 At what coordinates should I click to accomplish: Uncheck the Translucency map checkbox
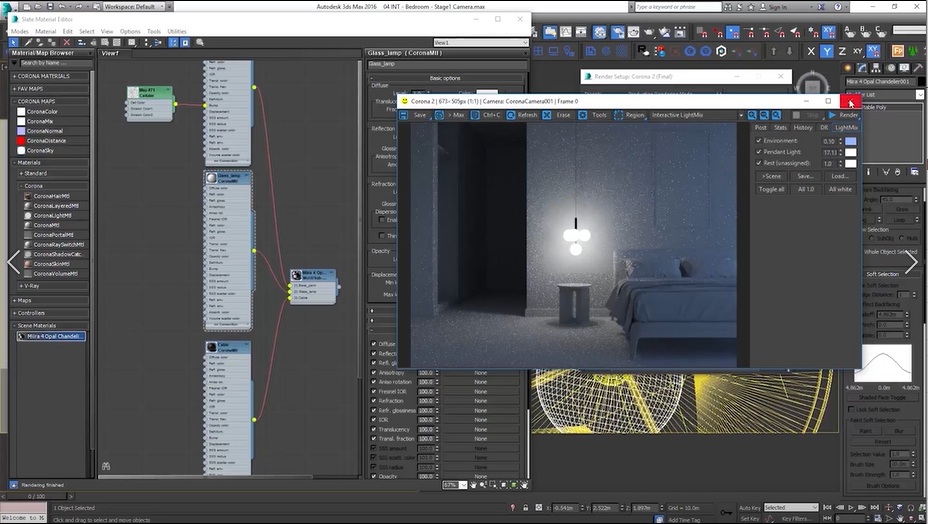373,429
